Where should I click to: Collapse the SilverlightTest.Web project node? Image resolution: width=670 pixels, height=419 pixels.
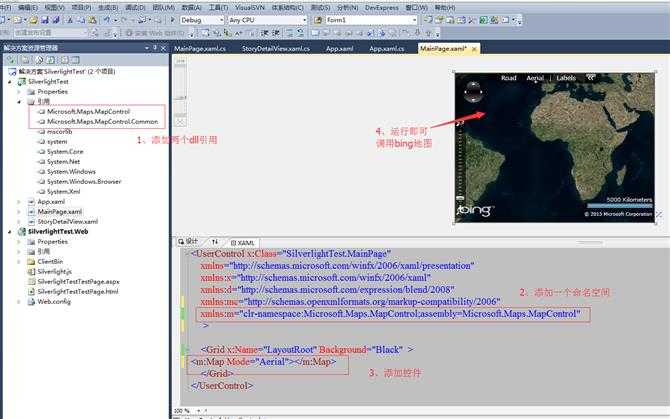pos(10,231)
